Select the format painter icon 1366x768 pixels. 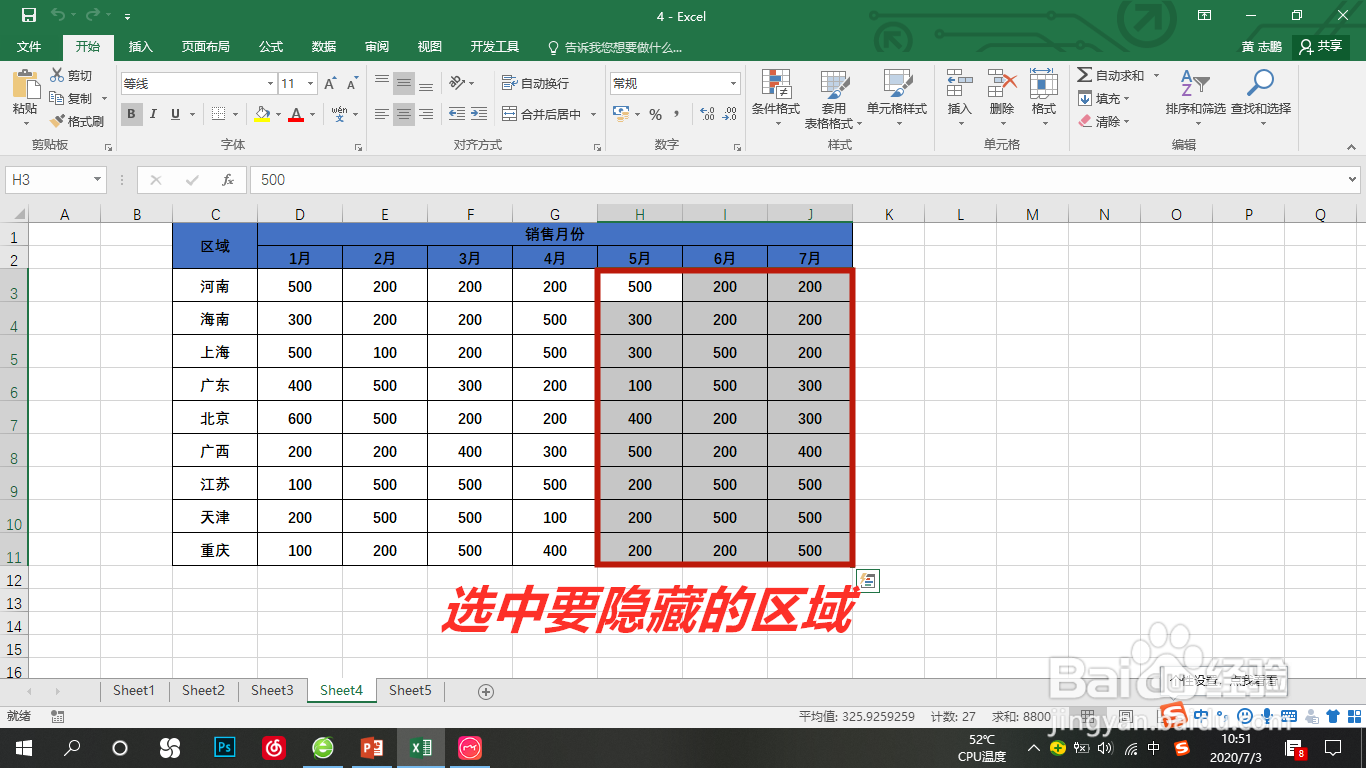(x=57, y=121)
